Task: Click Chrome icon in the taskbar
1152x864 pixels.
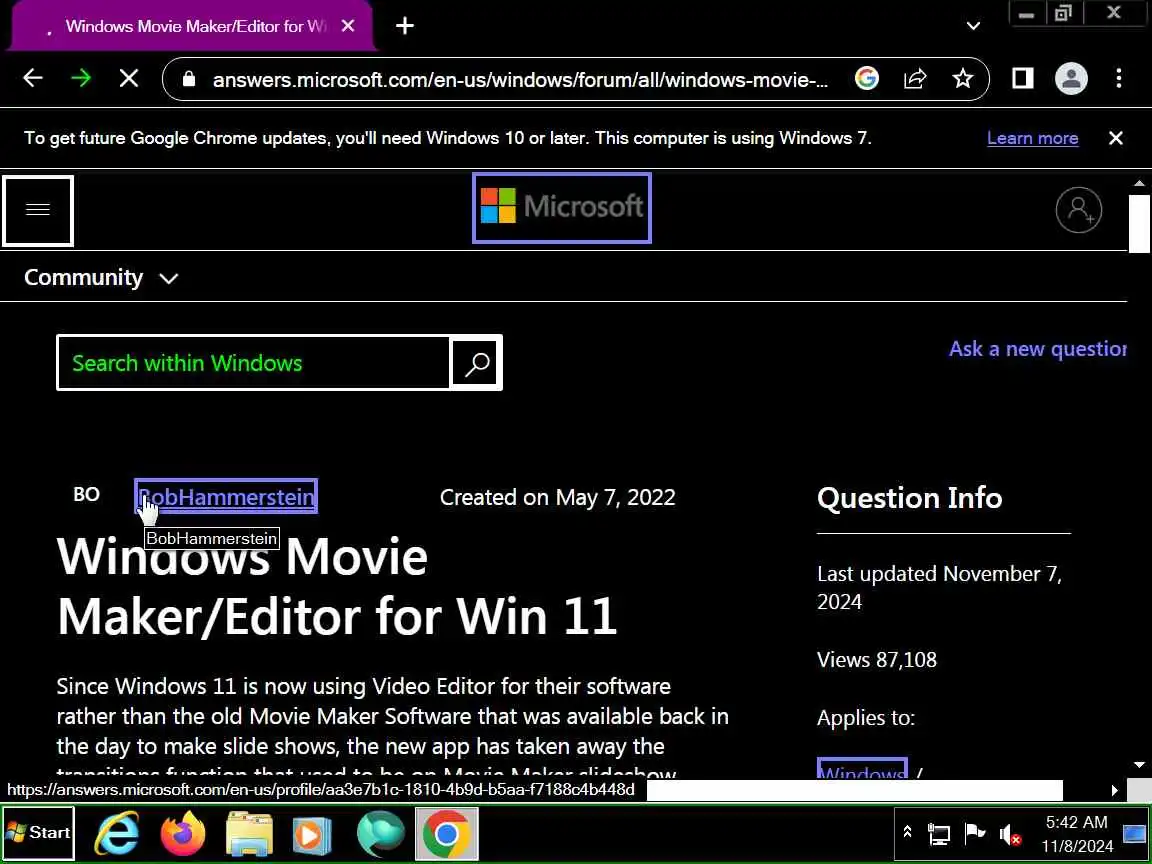Action: (447, 833)
